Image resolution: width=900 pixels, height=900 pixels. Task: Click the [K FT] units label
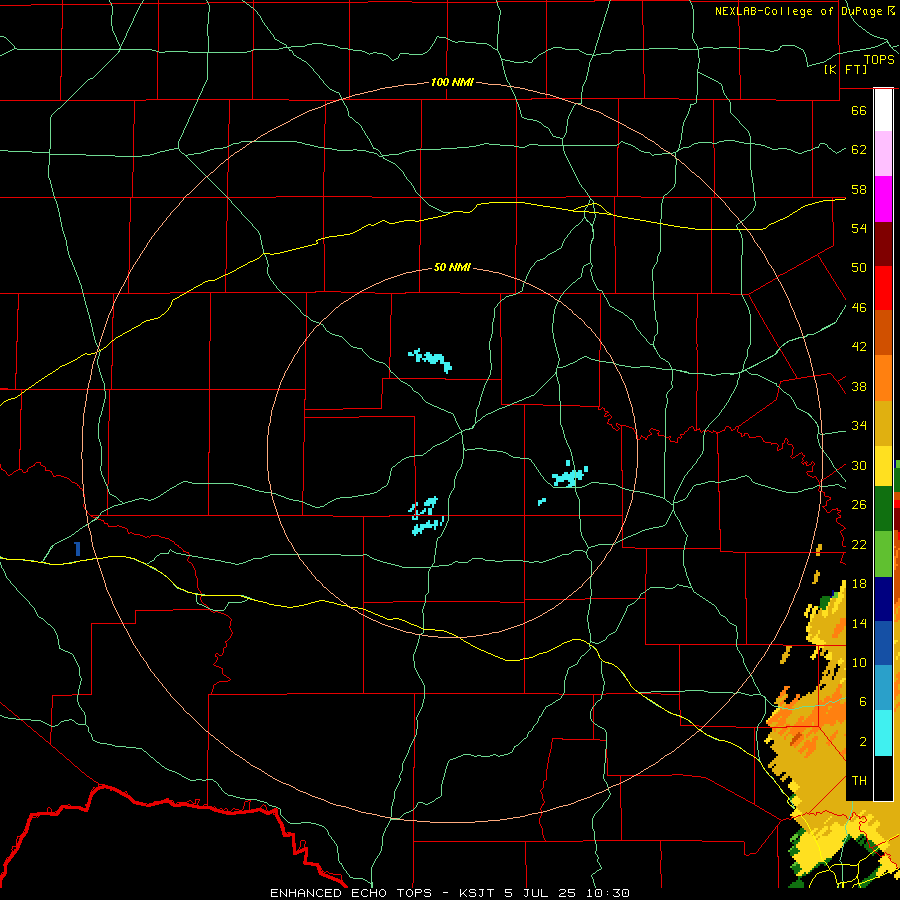coord(845,70)
